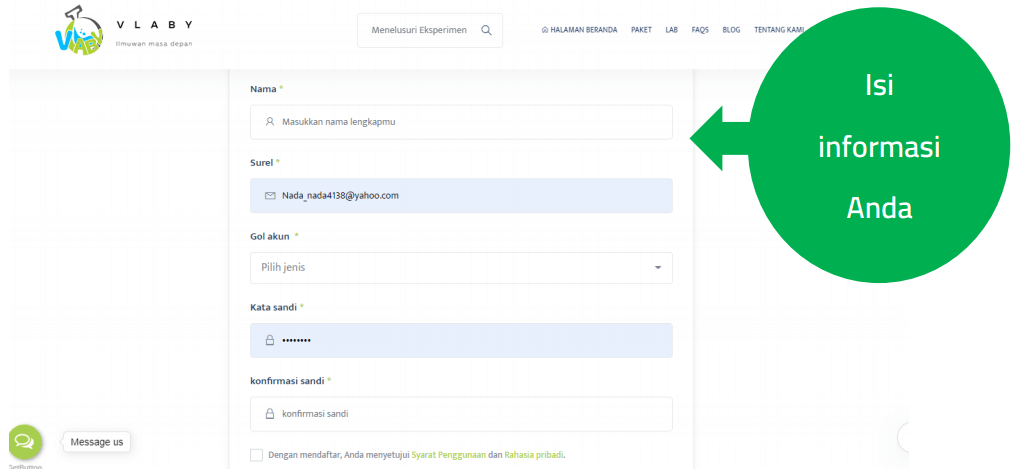Navigate to TENTANG KAMI

click(x=778, y=30)
